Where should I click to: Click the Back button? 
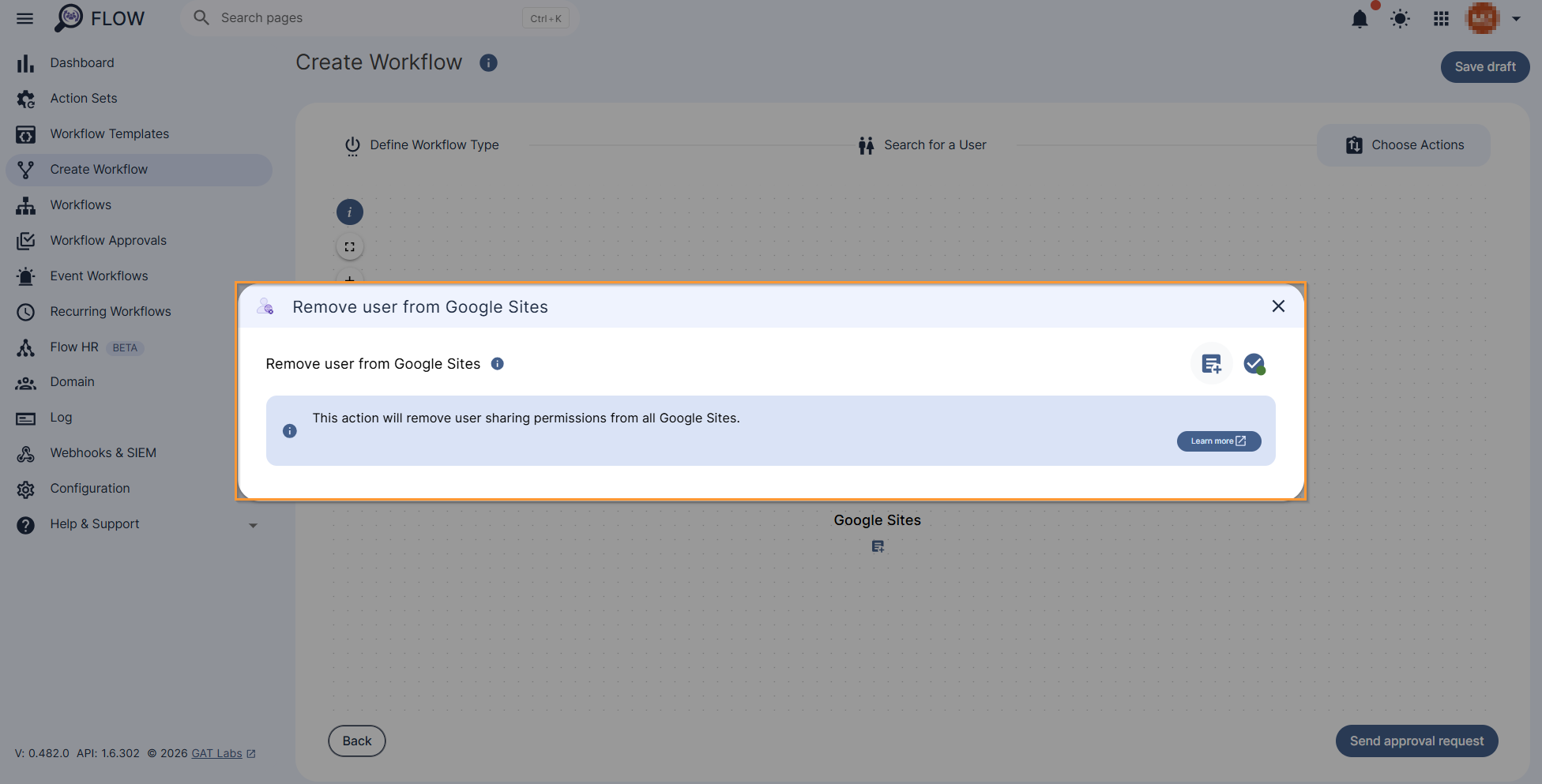click(x=357, y=741)
